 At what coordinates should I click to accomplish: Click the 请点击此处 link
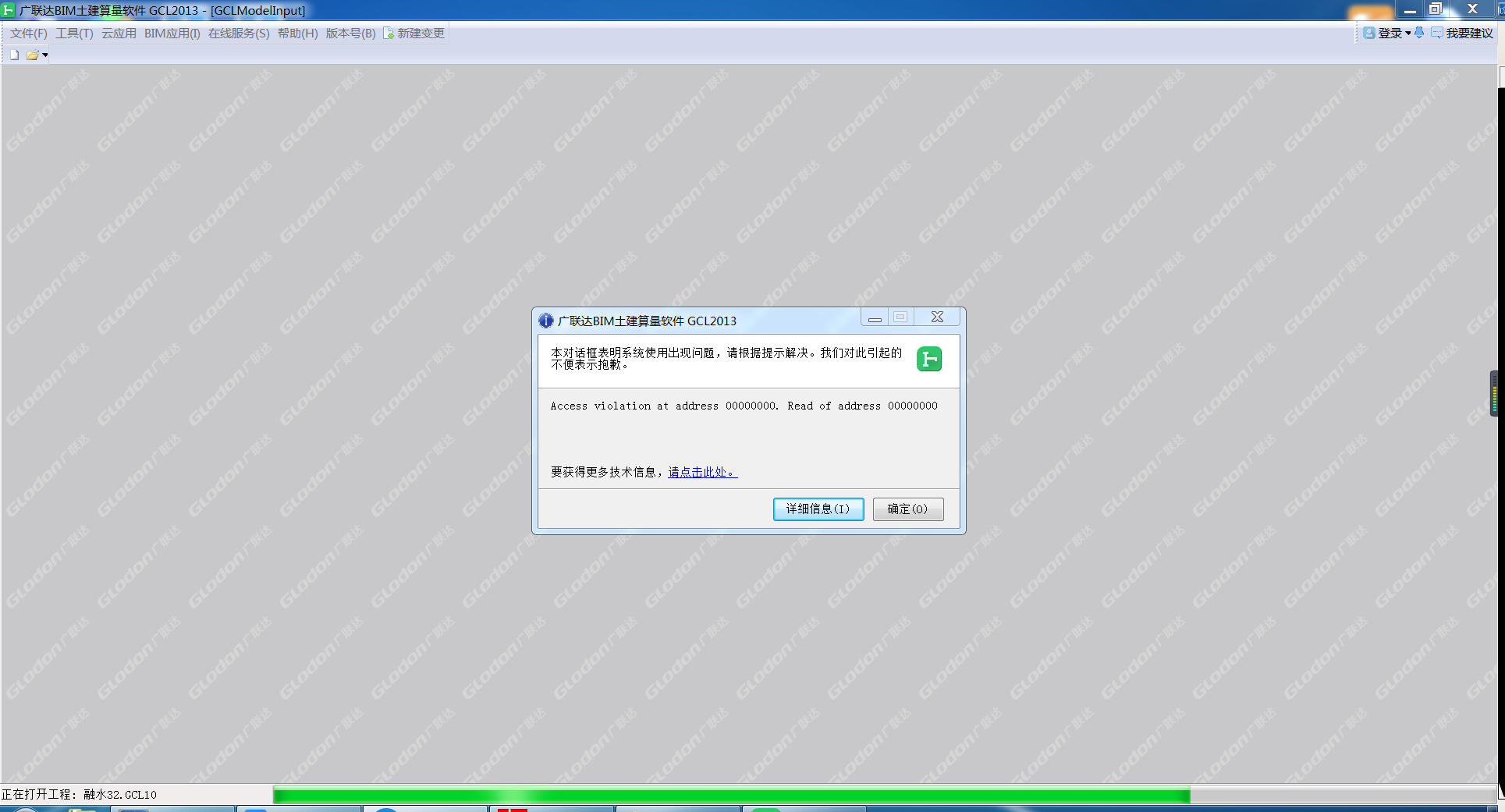[x=702, y=473]
